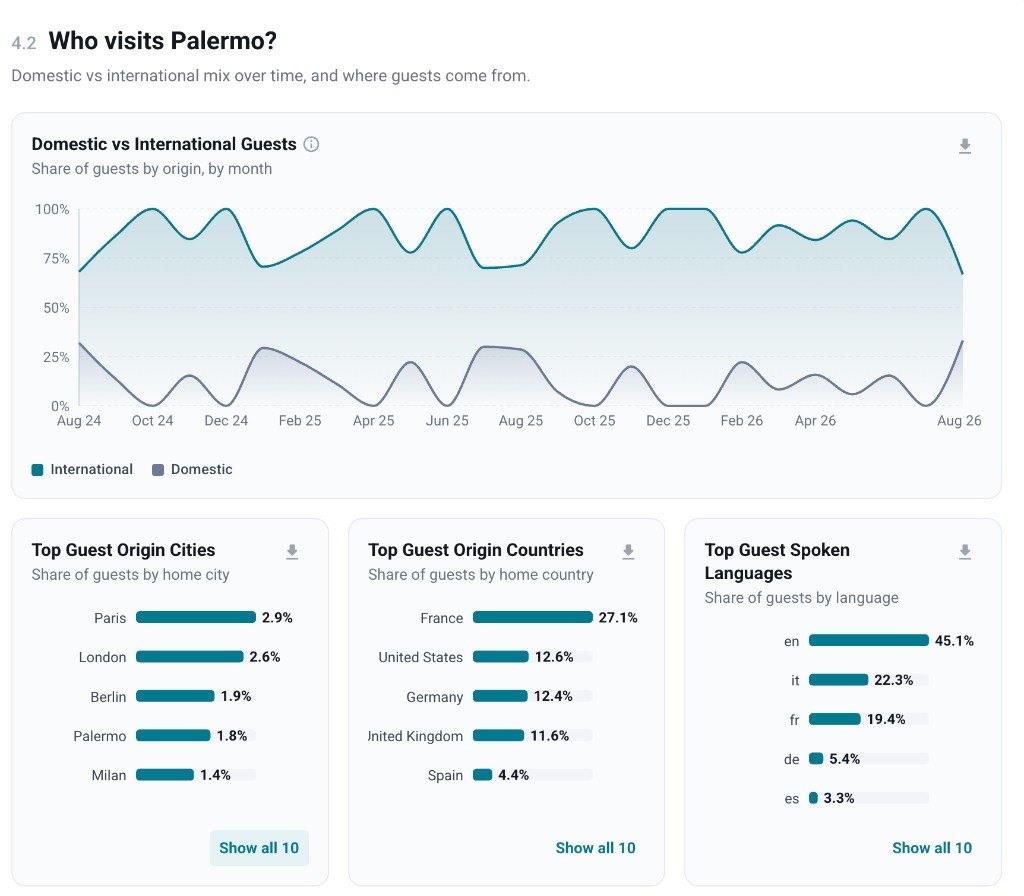Select the 'en' 45.1% language bar
This screenshot has height=896, width=1024.
[x=869, y=640]
